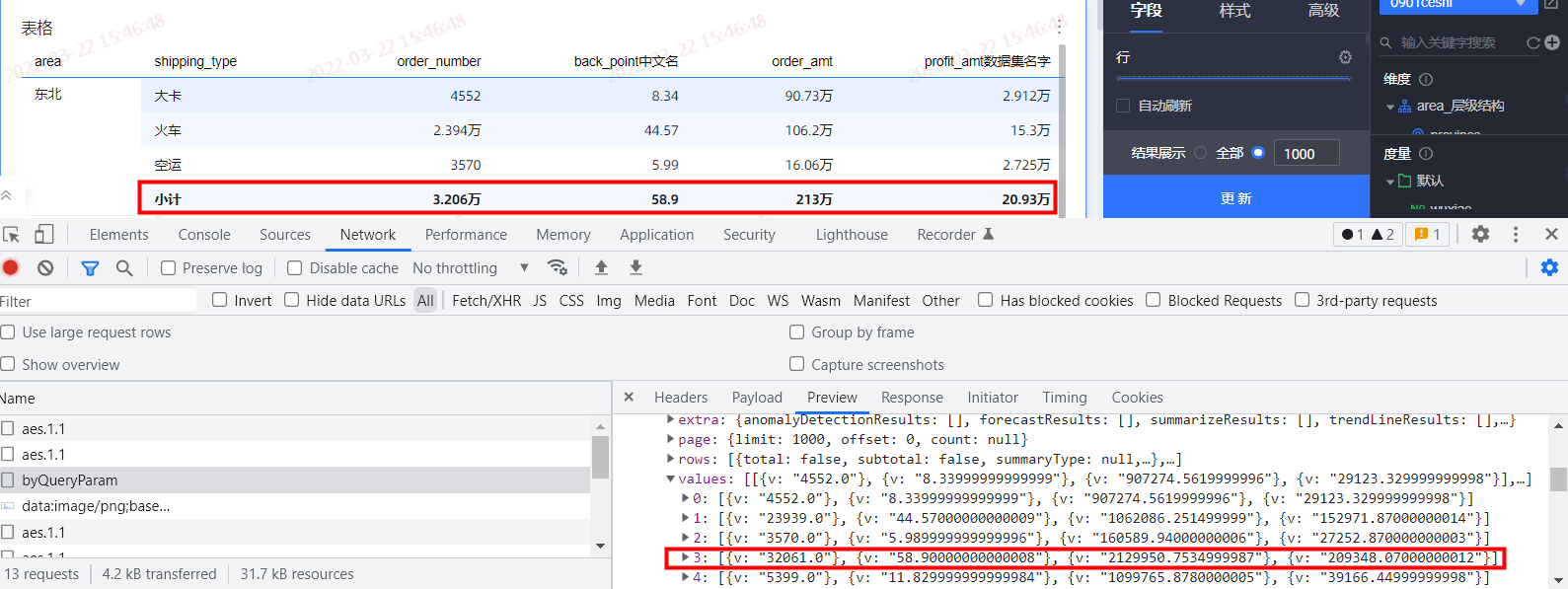This screenshot has width=1568, height=589.
Task: Open the network conditions wifi icon
Action: pyautogui.click(x=558, y=267)
